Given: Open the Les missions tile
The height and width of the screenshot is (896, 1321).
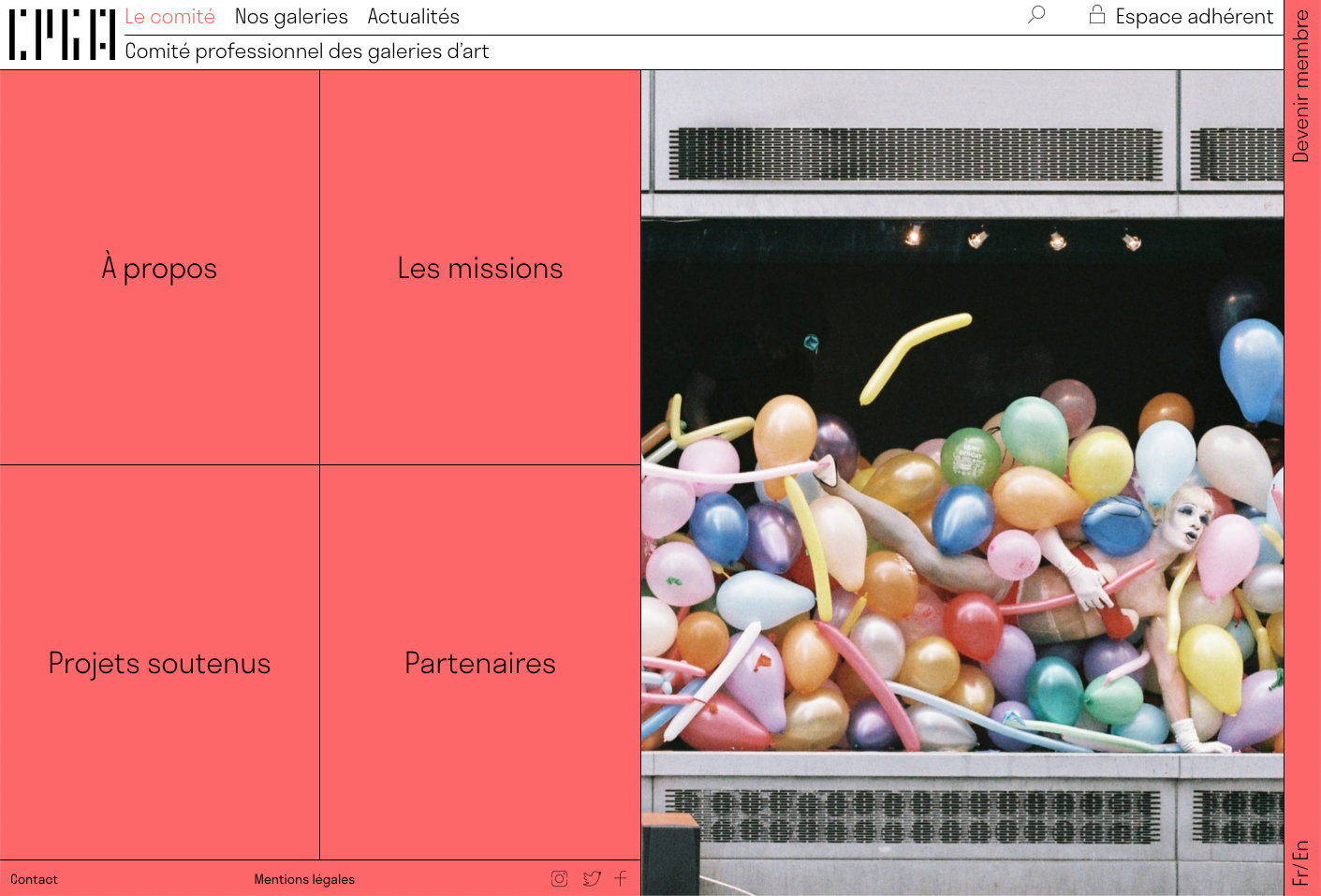Looking at the screenshot, I should [x=480, y=268].
